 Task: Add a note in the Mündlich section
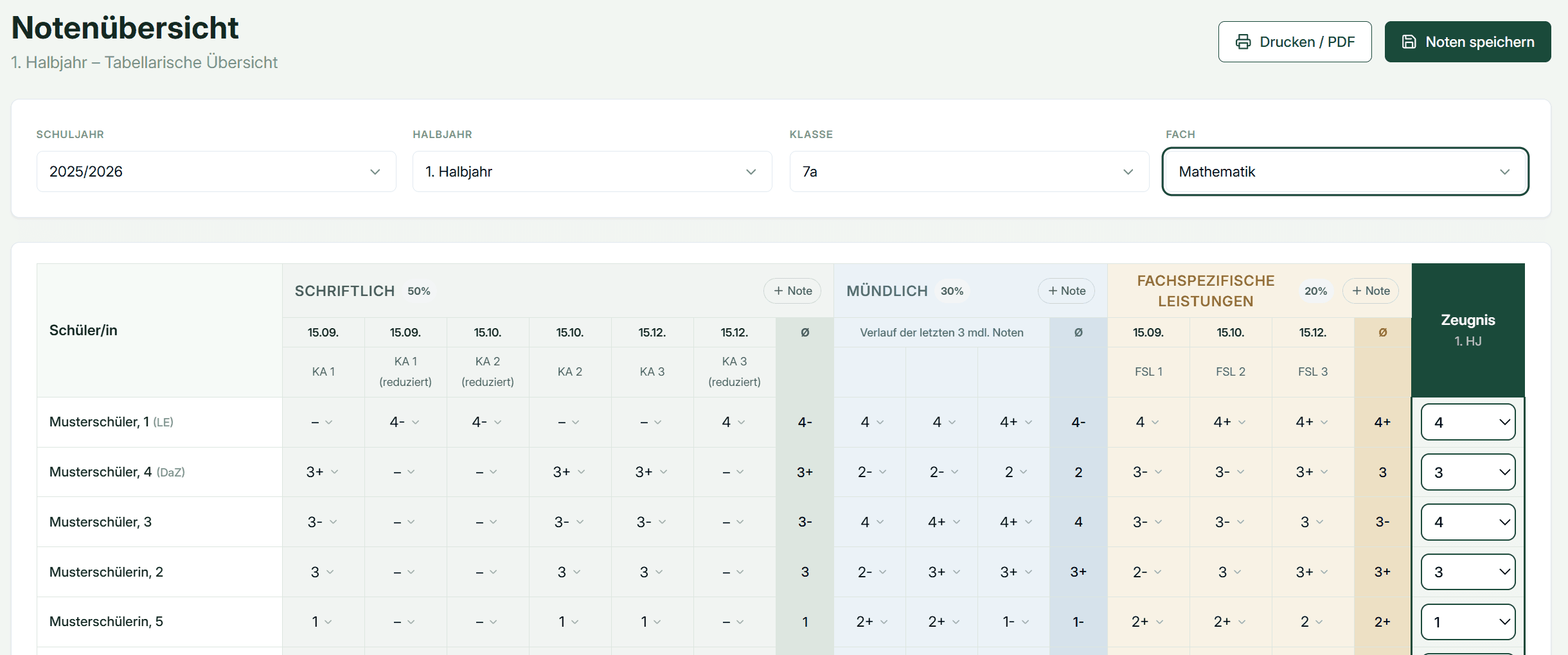pos(1066,291)
